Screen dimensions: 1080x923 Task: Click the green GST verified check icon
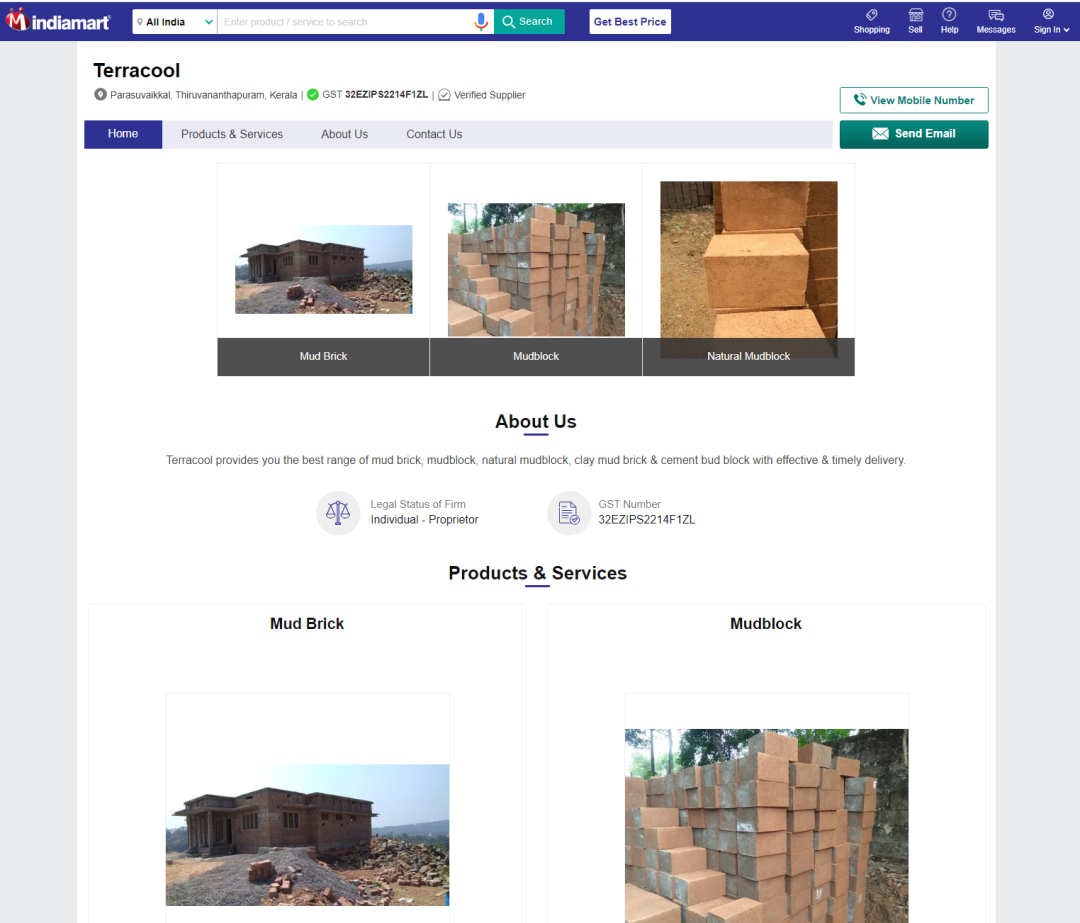tap(313, 94)
